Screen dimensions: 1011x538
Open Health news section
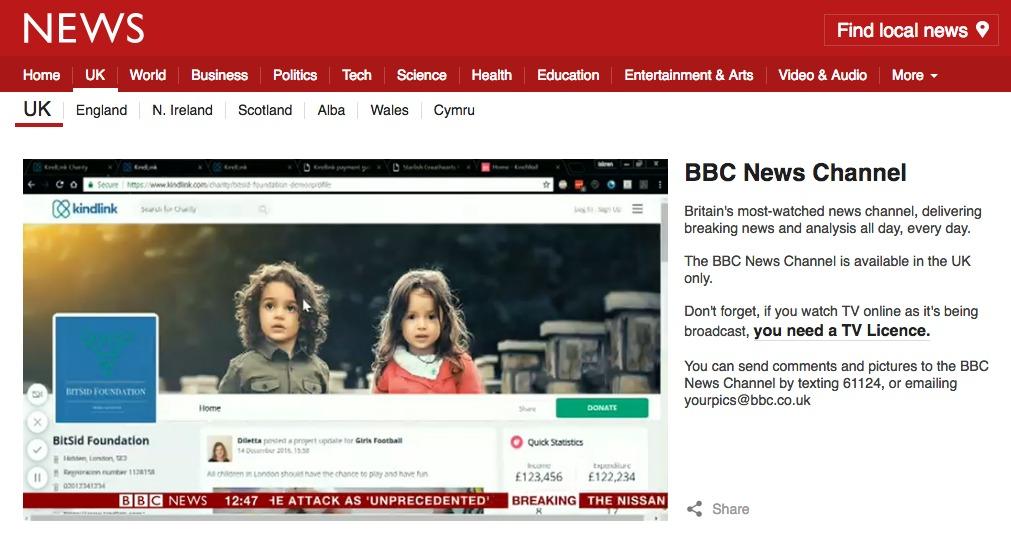(491, 75)
